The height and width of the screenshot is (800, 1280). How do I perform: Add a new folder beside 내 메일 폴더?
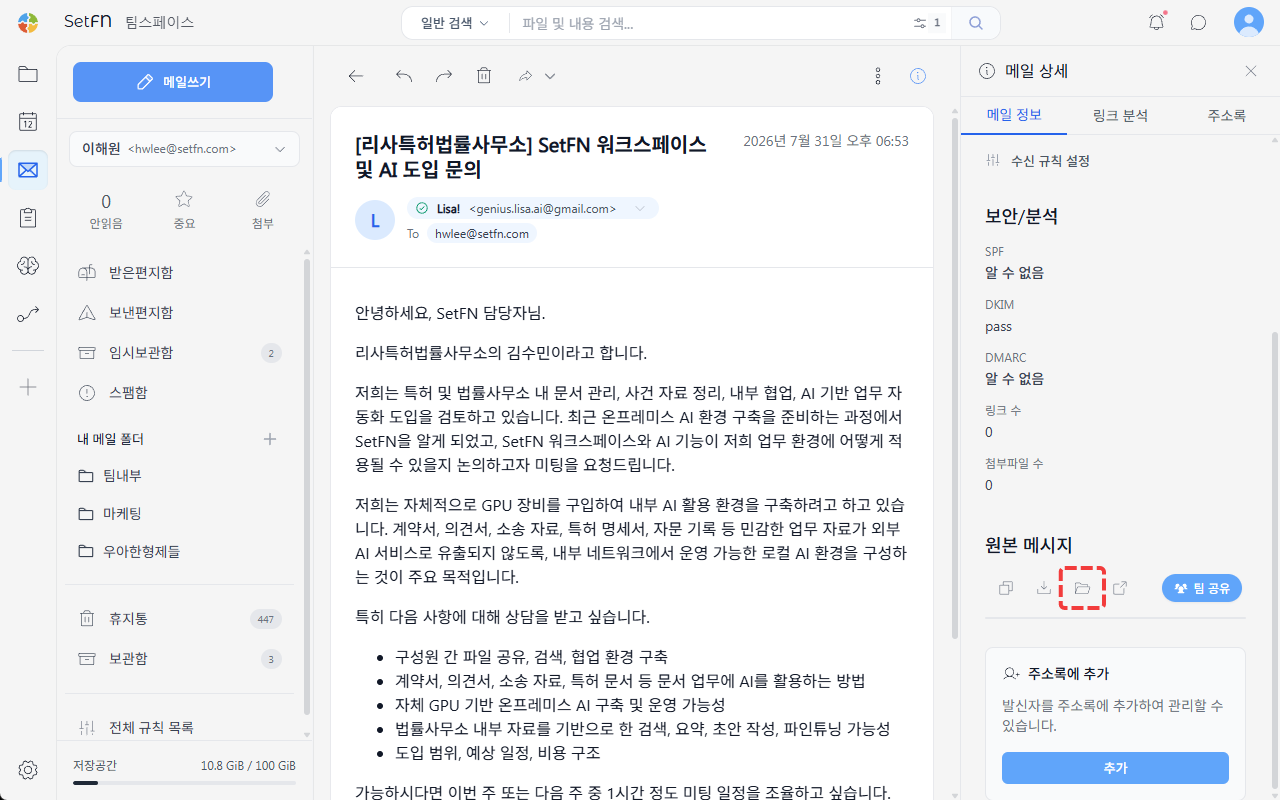[x=269, y=439]
